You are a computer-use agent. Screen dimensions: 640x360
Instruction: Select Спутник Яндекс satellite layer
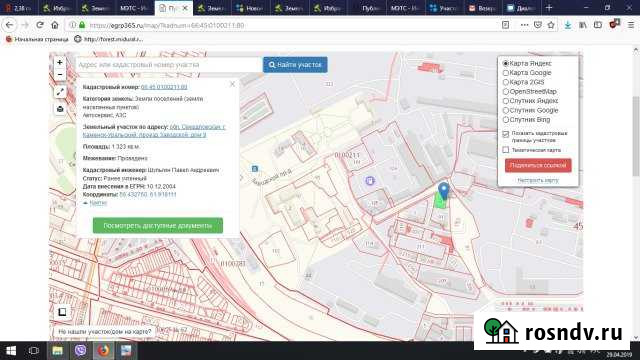505,101
